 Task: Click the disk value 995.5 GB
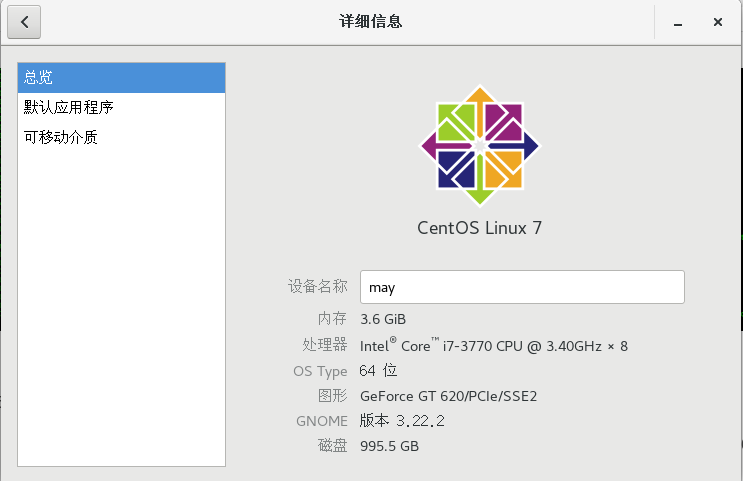coord(390,446)
